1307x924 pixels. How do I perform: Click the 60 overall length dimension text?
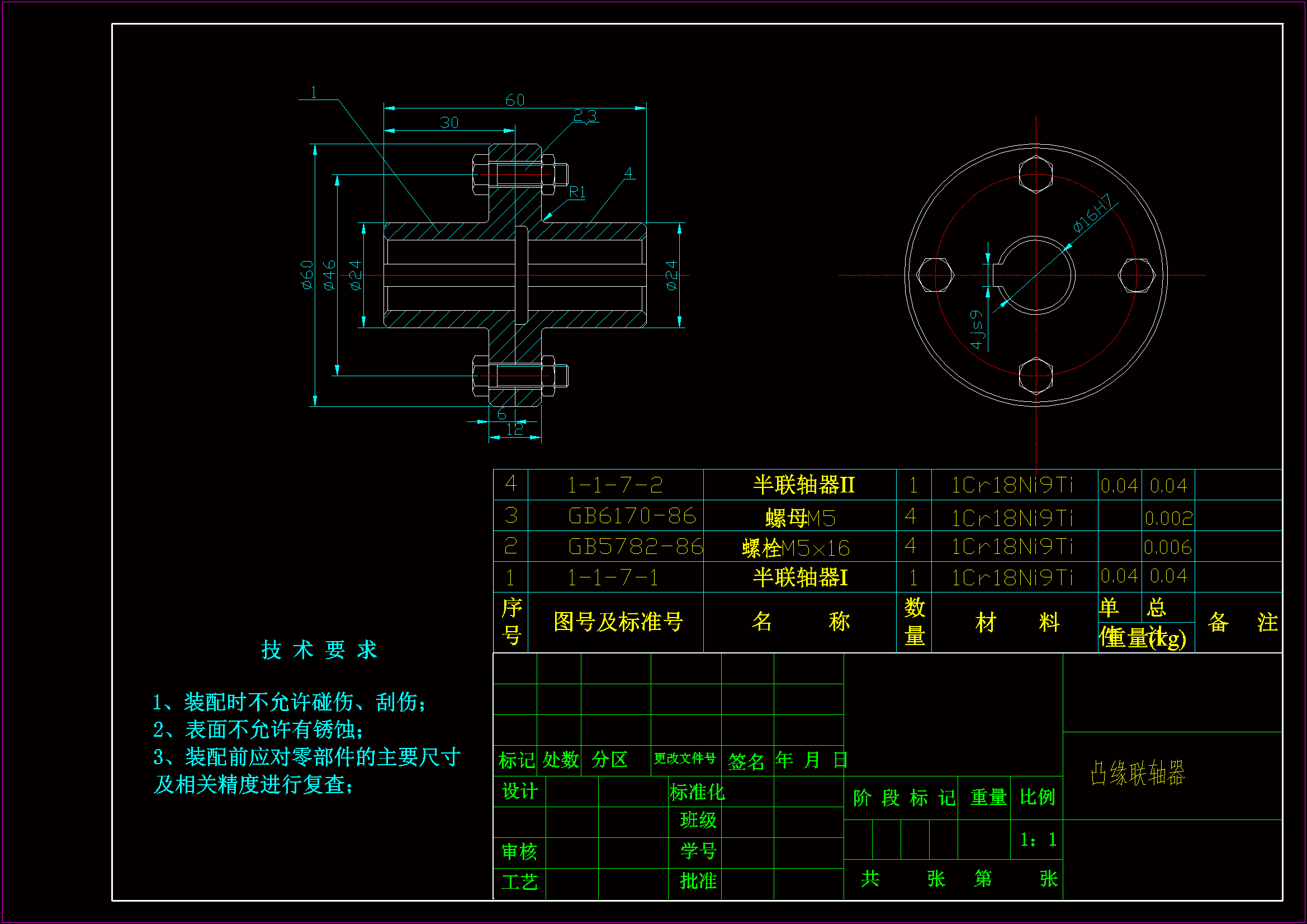(515, 100)
